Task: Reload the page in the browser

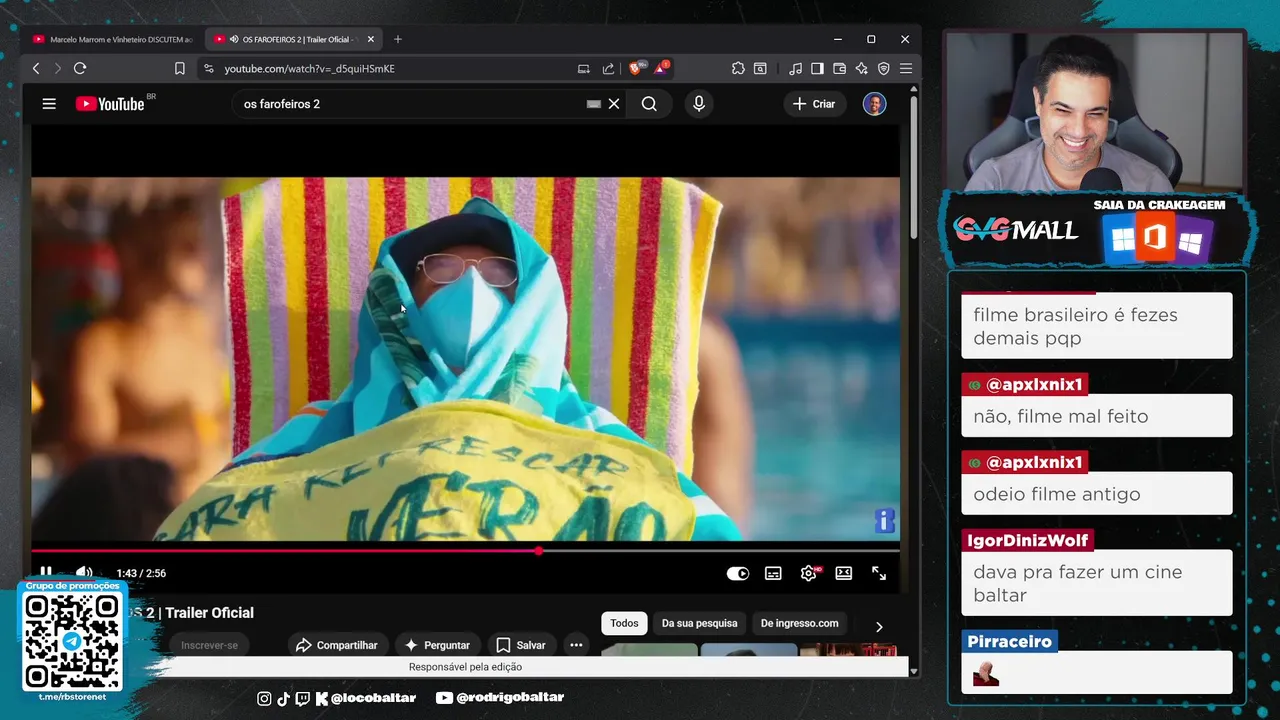Action: pos(80,68)
